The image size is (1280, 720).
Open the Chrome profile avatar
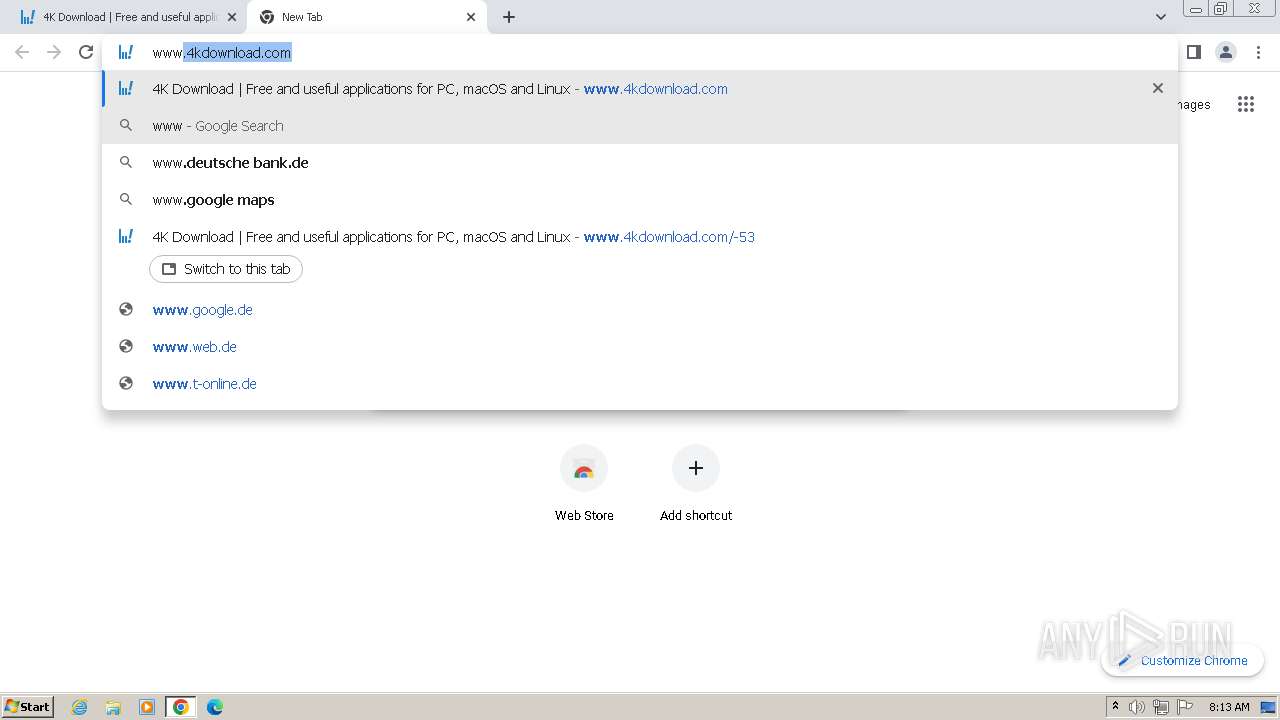(1226, 52)
